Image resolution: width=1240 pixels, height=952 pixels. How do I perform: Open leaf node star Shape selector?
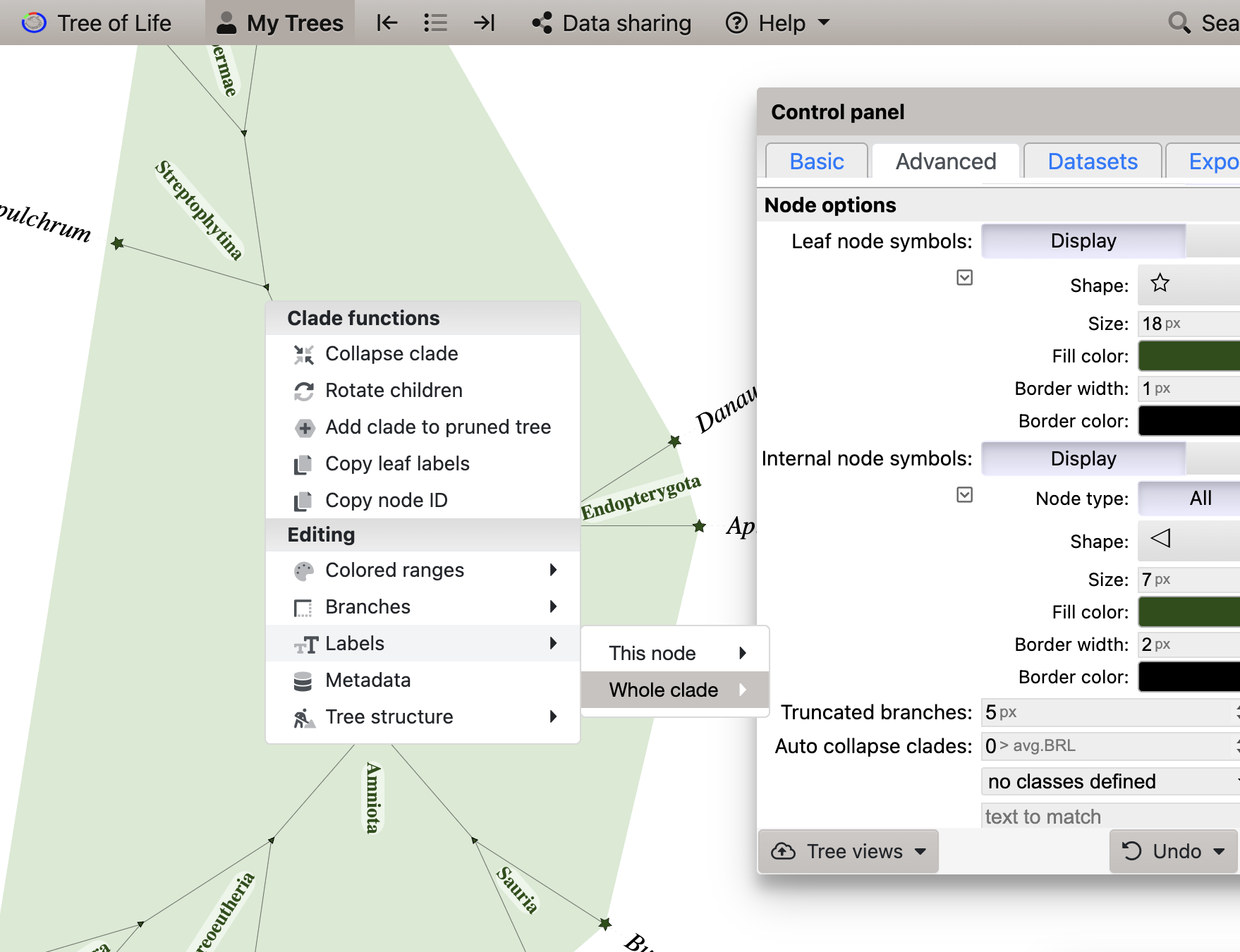point(1189,285)
